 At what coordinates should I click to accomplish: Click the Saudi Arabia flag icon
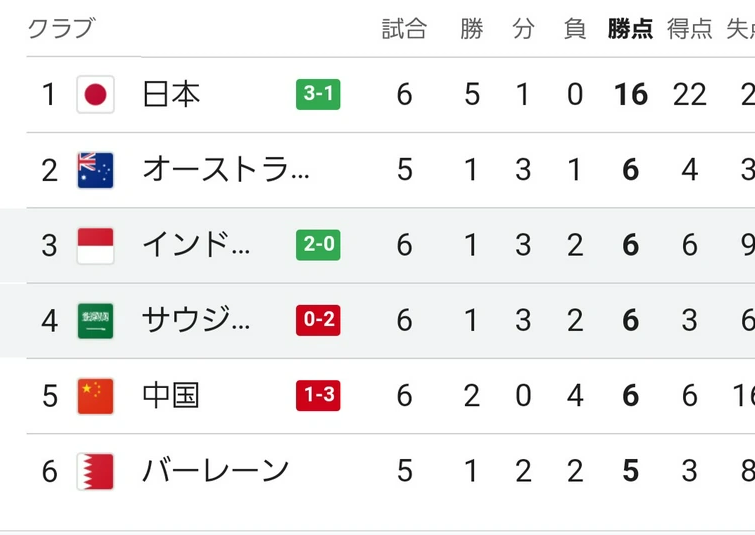point(96,321)
